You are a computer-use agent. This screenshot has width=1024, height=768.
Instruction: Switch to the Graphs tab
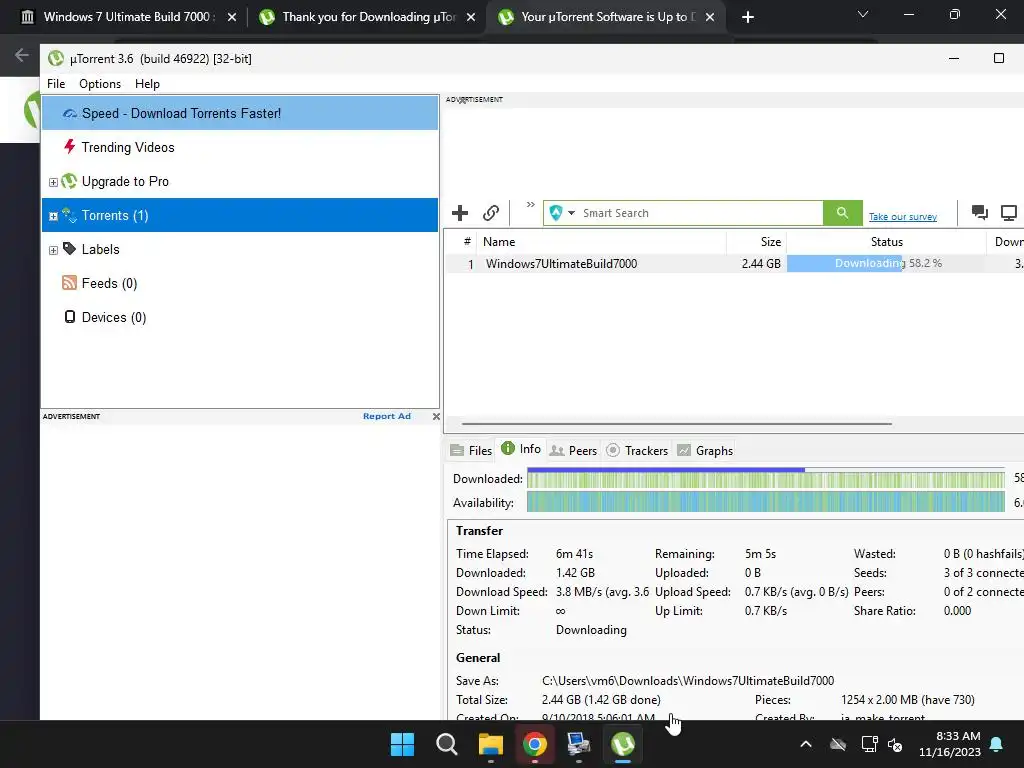click(705, 451)
